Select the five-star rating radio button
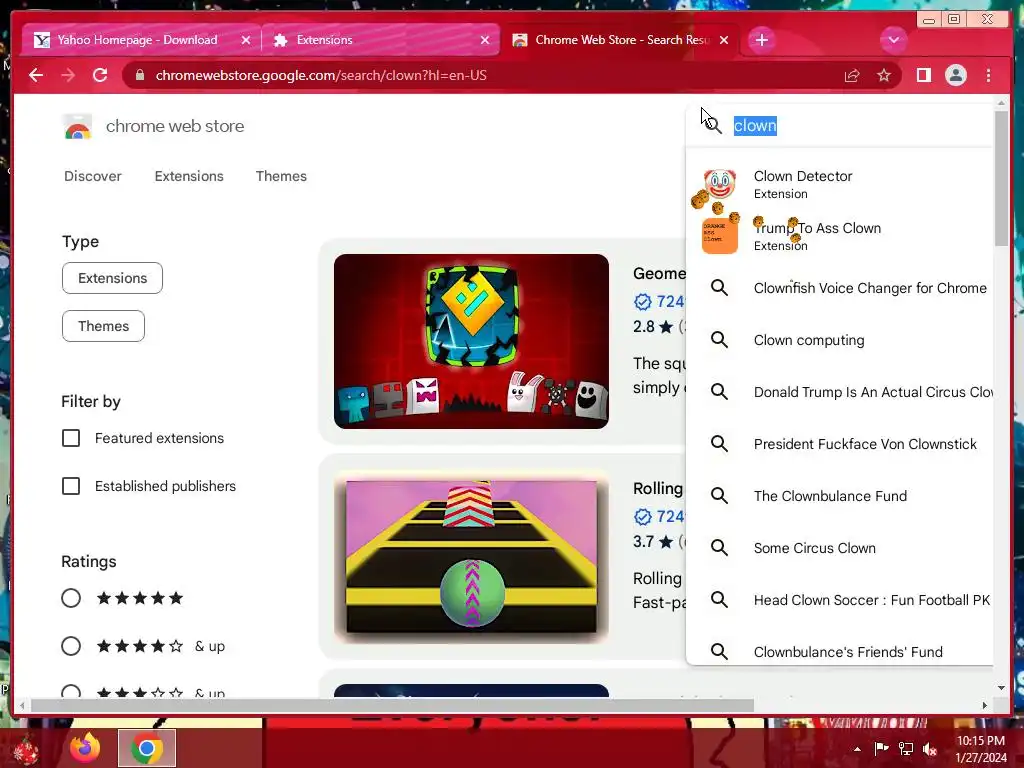 point(71,598)
